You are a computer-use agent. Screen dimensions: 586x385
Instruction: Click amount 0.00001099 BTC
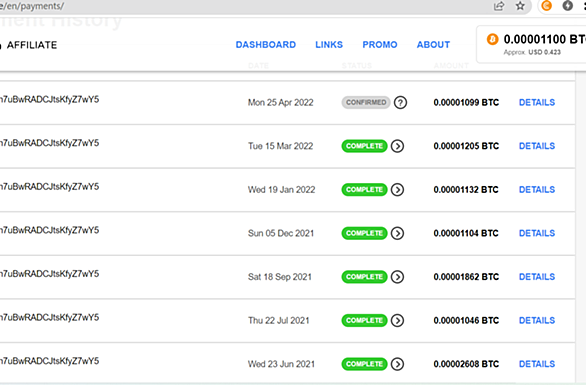(x=466, y=102)
